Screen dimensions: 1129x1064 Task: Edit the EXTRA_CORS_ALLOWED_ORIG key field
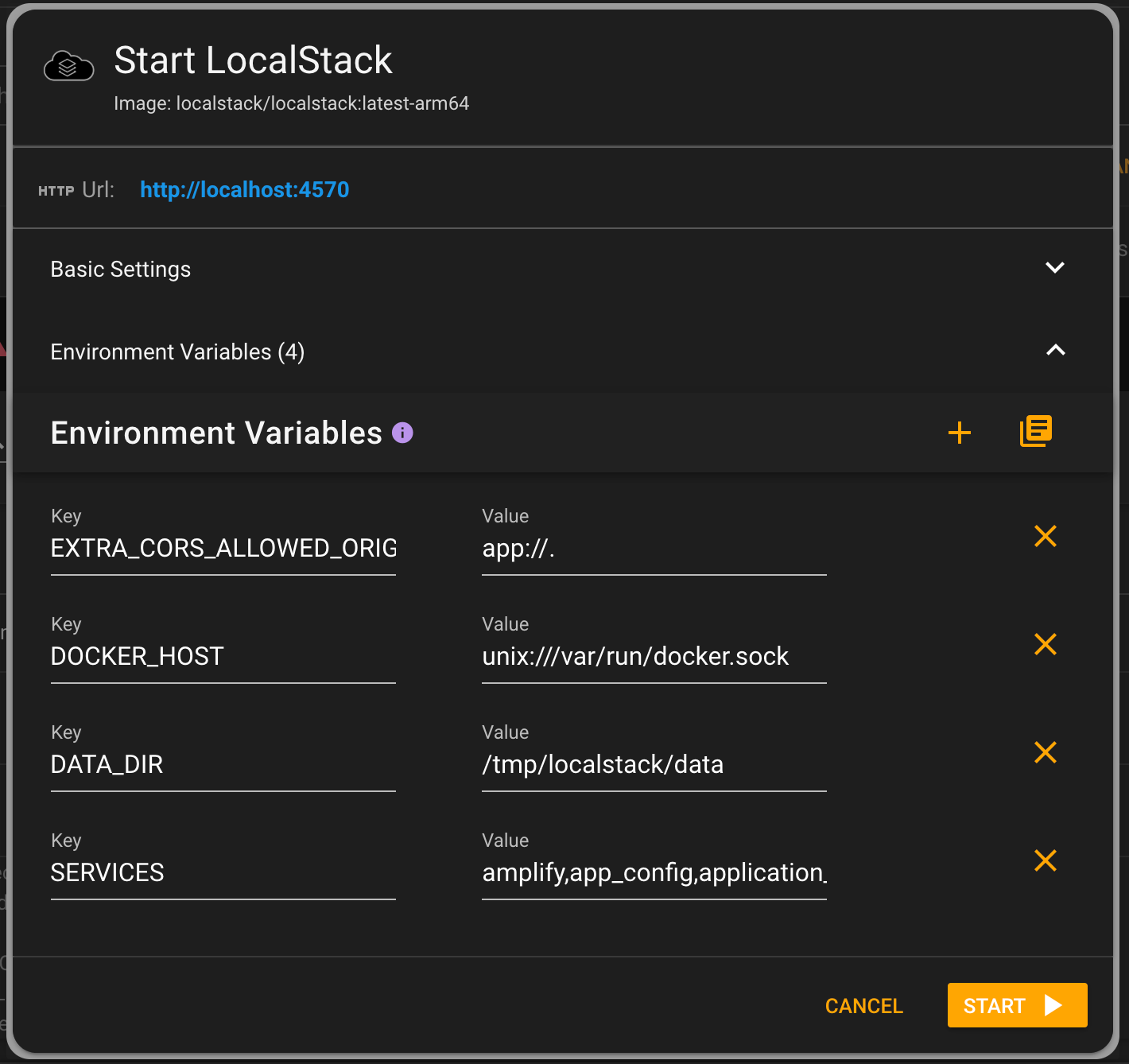tap(223, 549)
